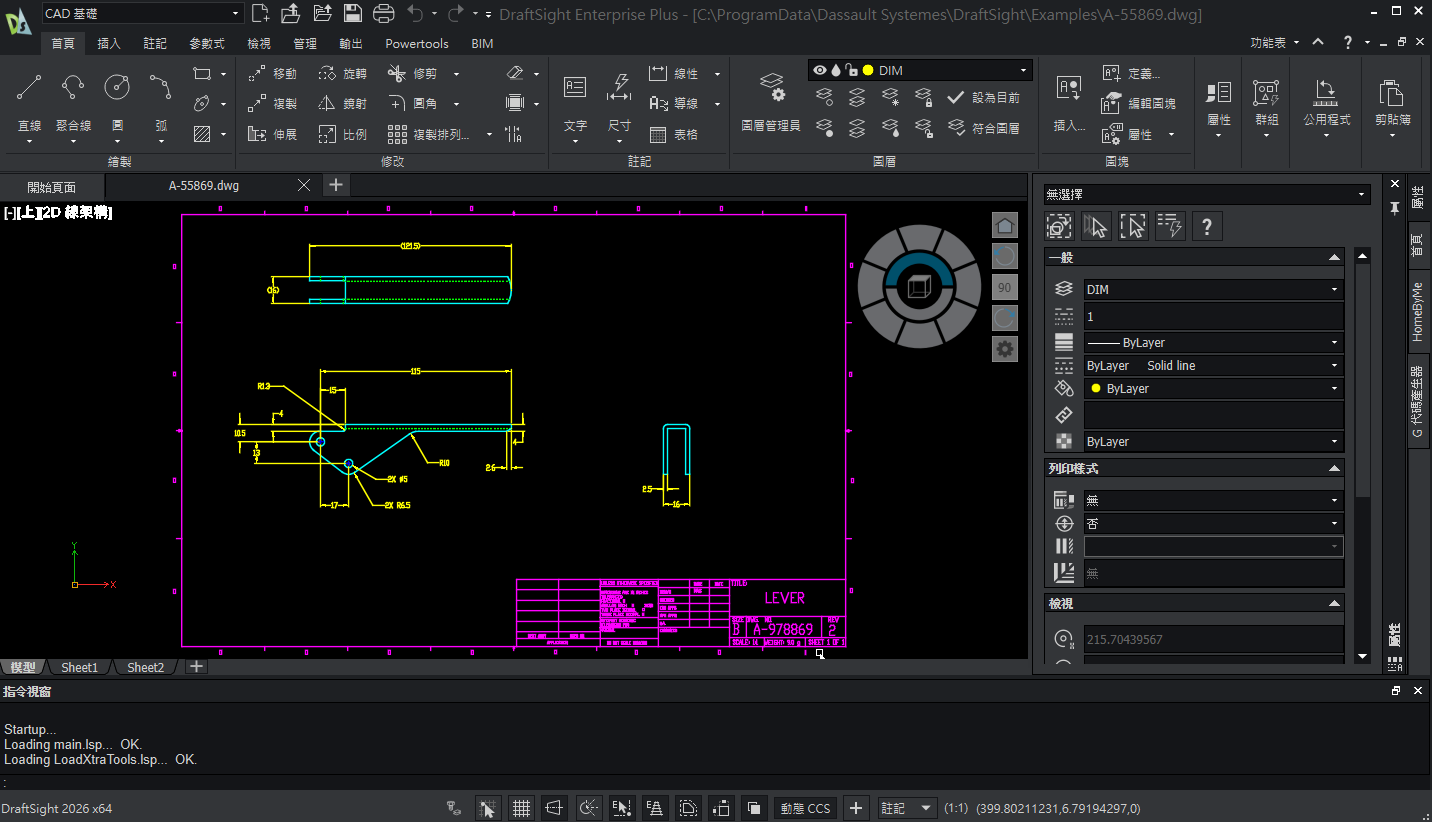Image resolution: width=1432 pixels, height=822 pixels.
Task: Toggle the grid display in status bar
Action: [521, 808]
